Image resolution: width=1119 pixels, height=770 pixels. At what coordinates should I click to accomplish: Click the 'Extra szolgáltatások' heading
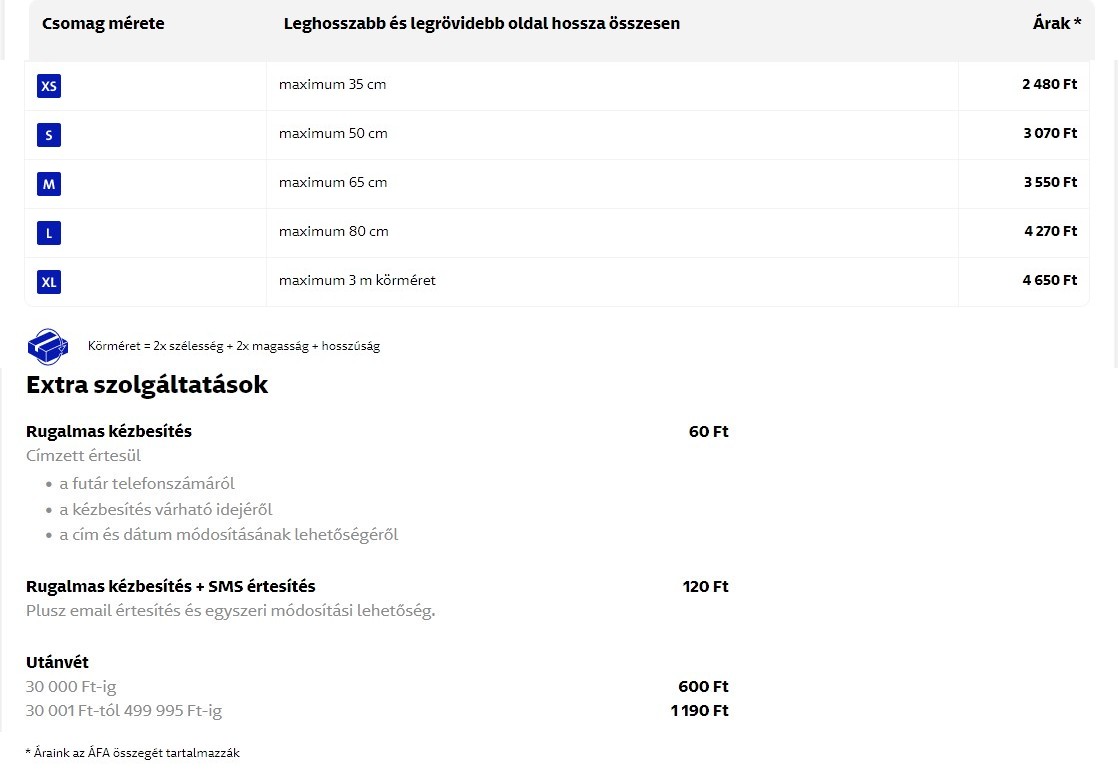point(147,385)
